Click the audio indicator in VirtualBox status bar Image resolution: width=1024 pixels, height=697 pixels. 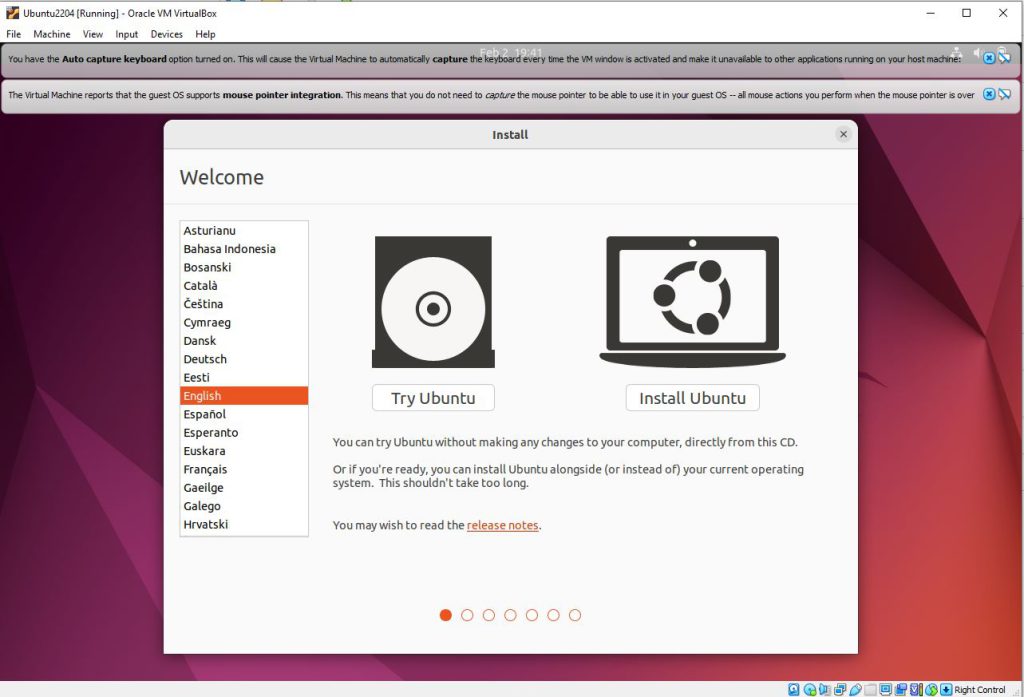pos(825,689)
